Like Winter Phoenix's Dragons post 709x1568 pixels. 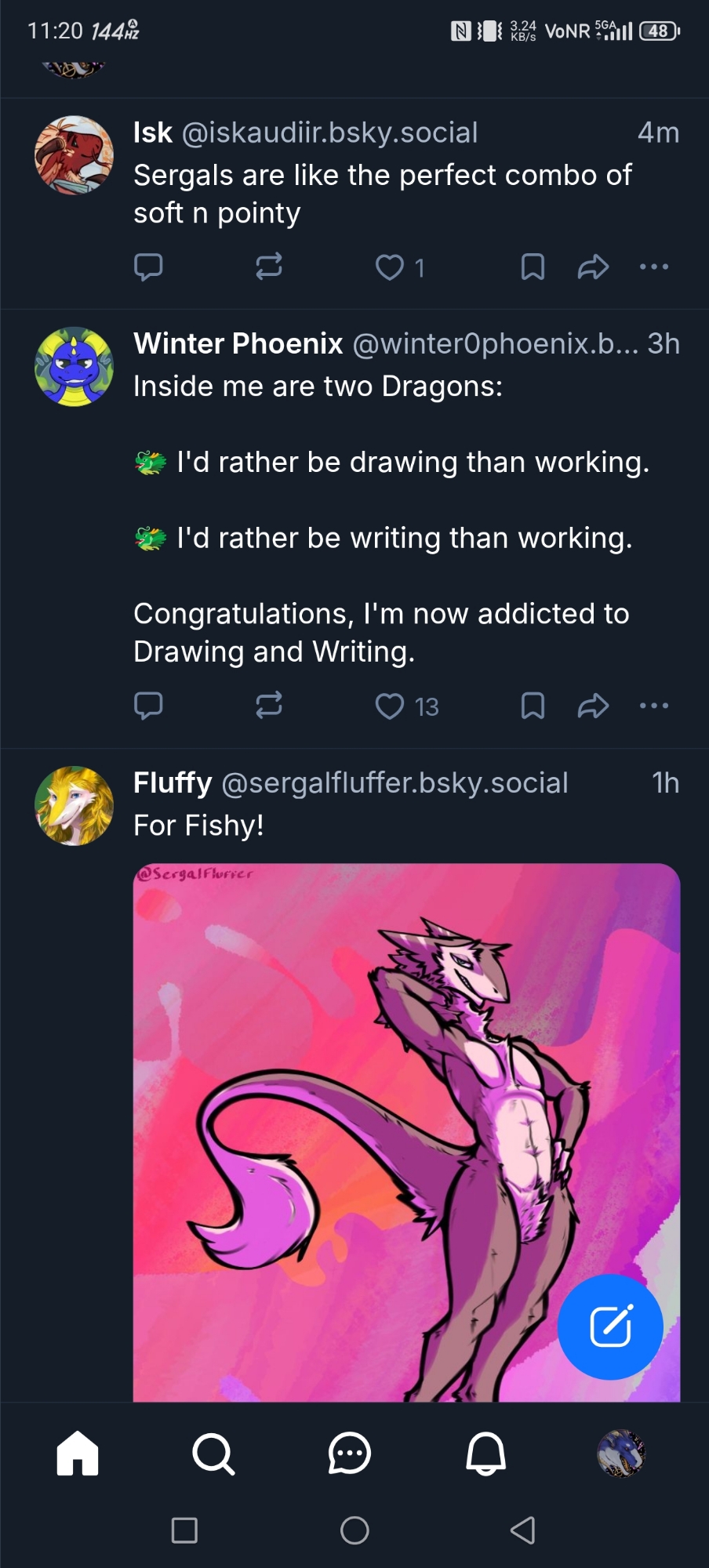coord(390,706)
